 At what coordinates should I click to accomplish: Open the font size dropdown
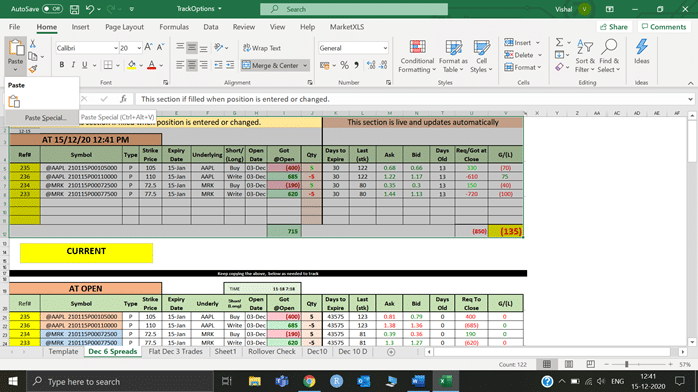pyautogui.click(x=139, y=48)
